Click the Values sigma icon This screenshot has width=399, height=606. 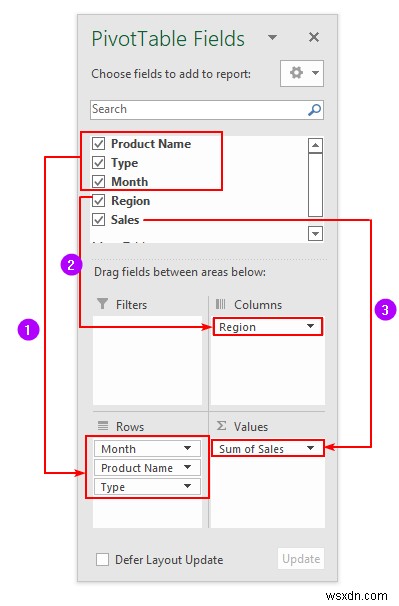point(222,426)
